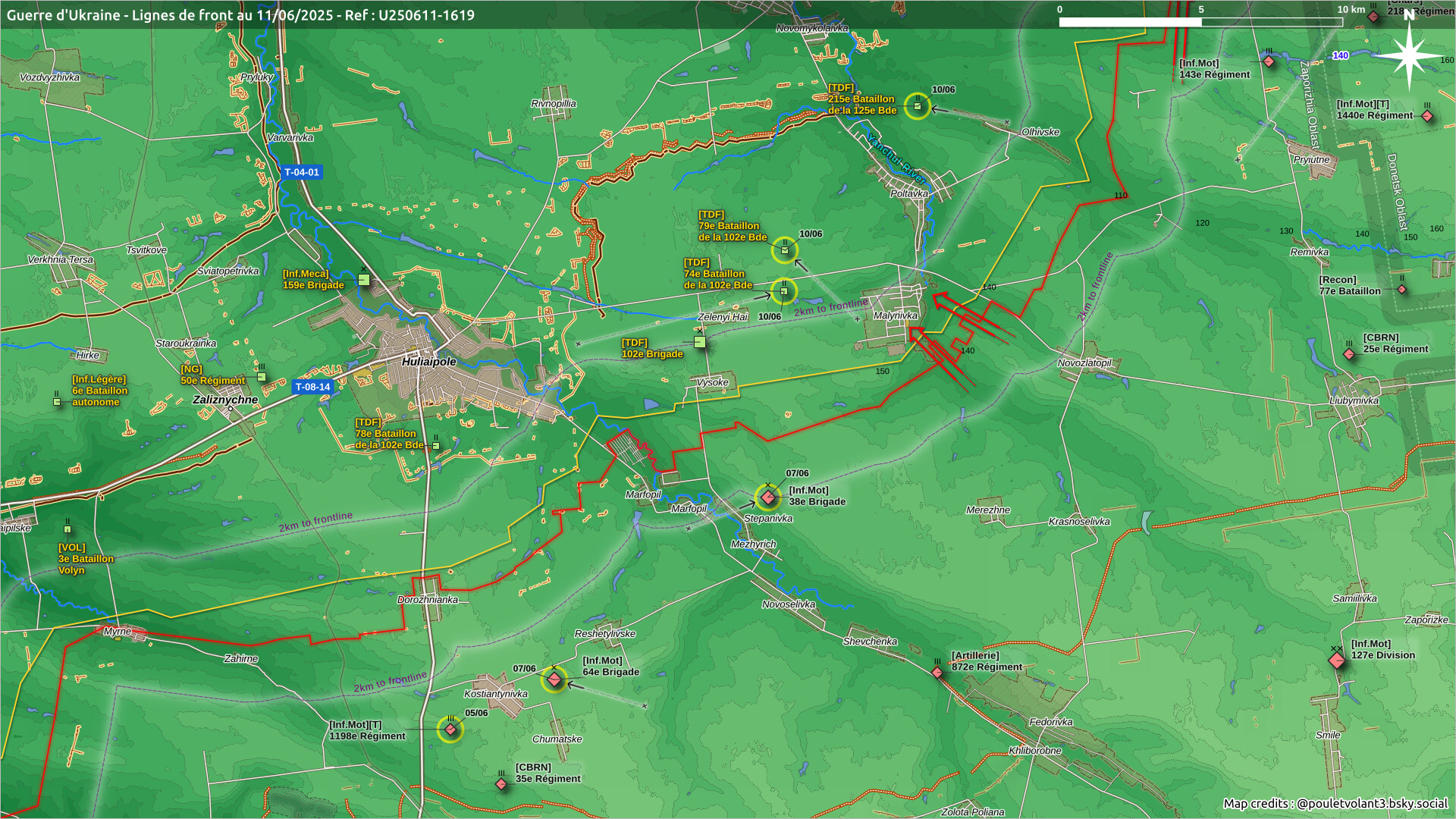
Task: Select the 1198e Régiment circled unit marker
Action: (450, 730)
